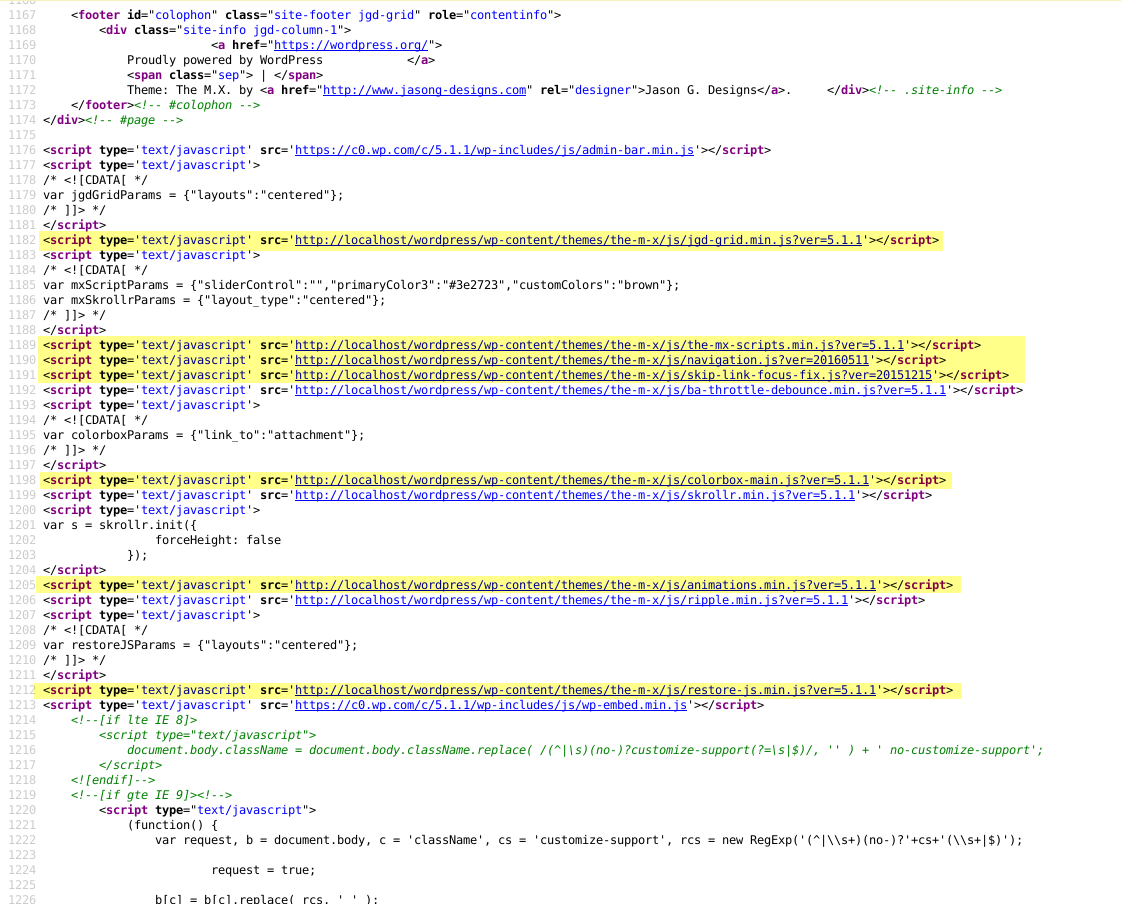Click the "<!-- #colophon -->" comment
The width and height of the screenshot is (1121, 904).
tap(197, 105)
